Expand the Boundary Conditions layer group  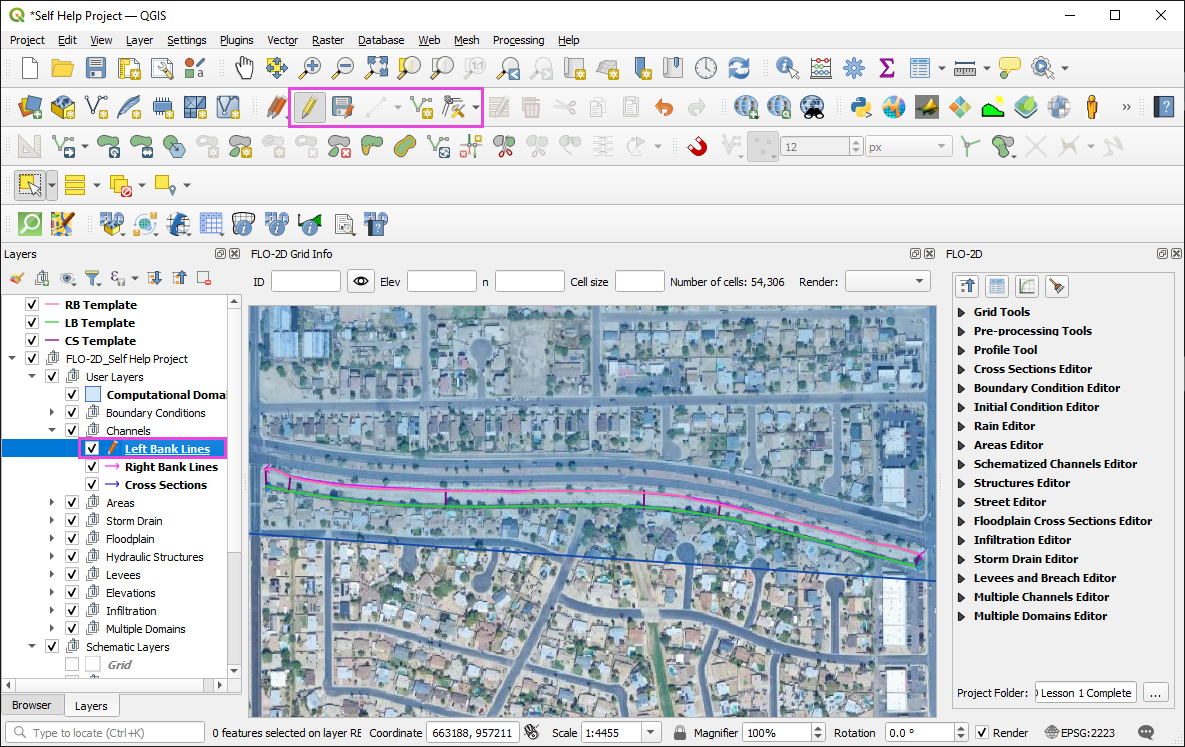click(52, 413)
